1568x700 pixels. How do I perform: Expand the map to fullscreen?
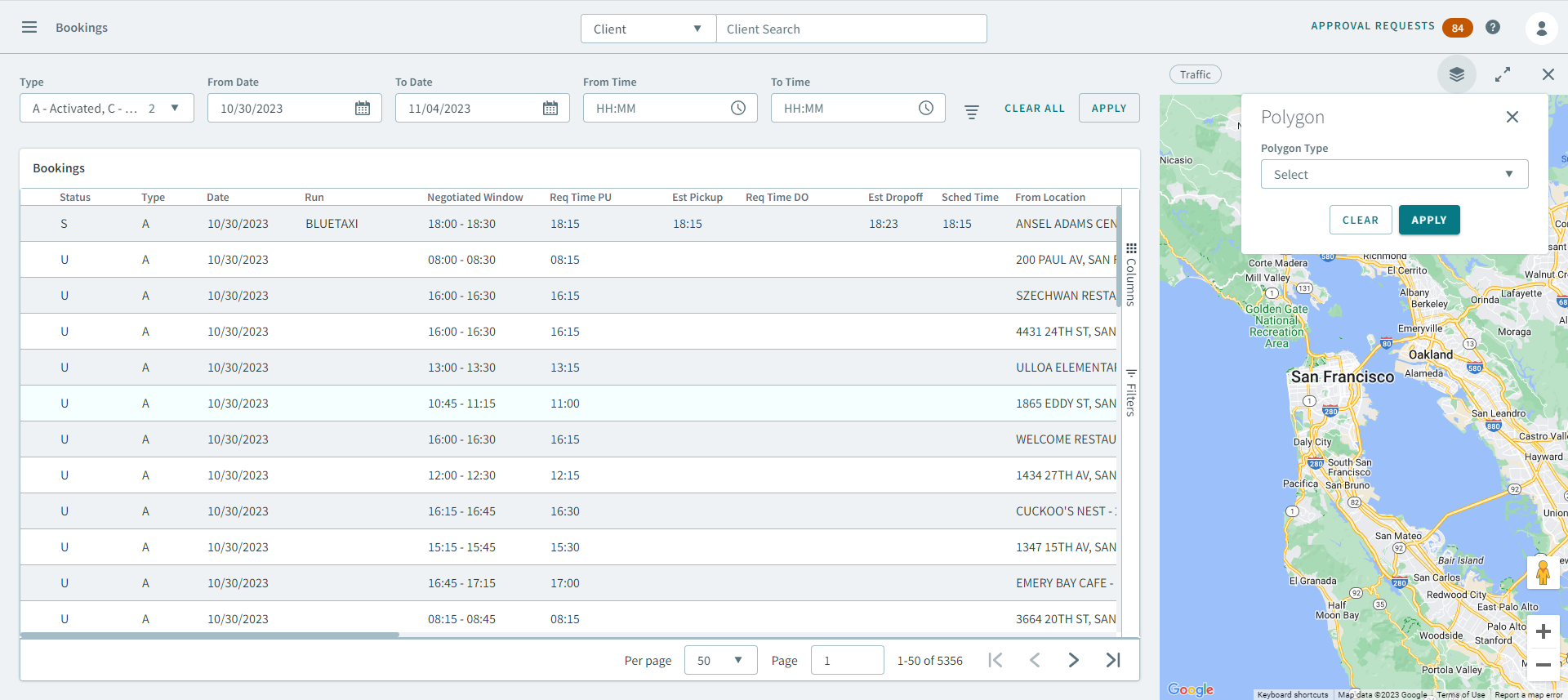click(1503, 75)
